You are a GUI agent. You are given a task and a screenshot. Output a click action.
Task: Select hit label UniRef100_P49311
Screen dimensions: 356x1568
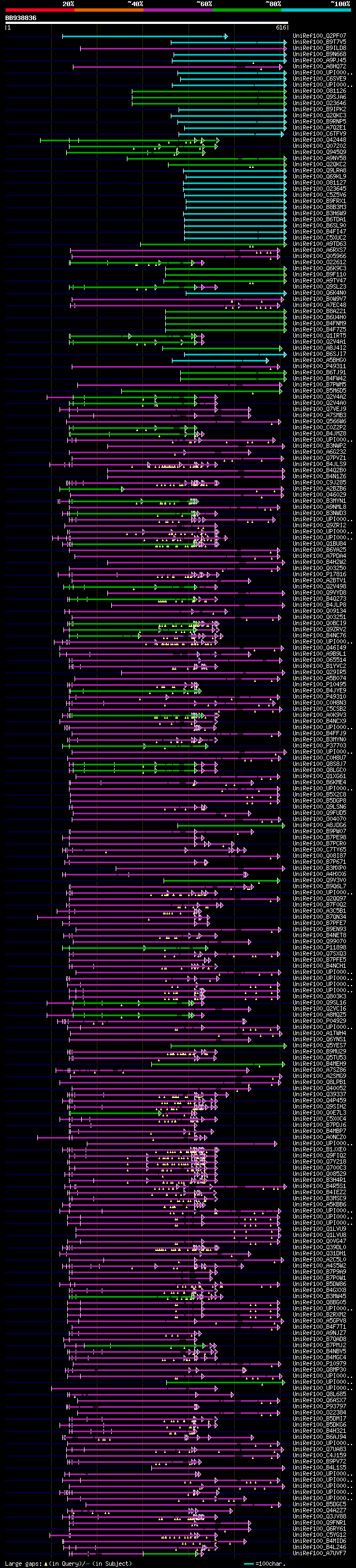pyautogui.click(x=319, y=367)
